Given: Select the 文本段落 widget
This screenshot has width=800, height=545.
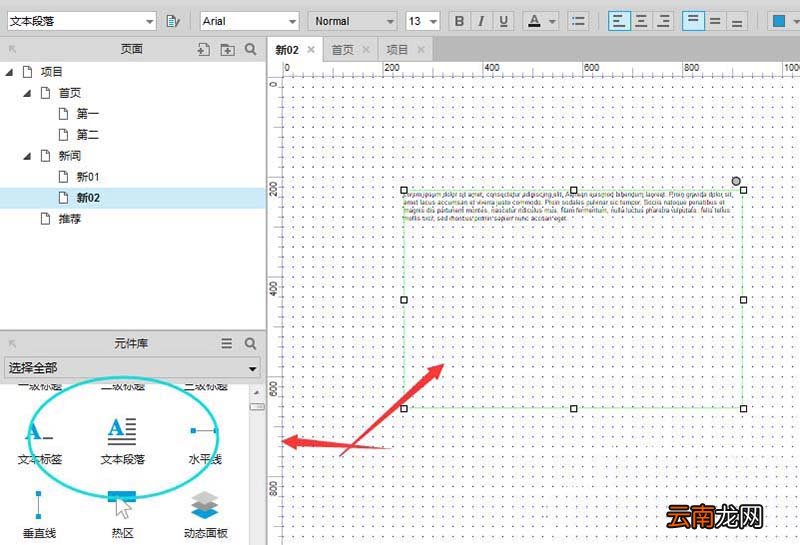Looking at the screenshot, I should 122,441.
